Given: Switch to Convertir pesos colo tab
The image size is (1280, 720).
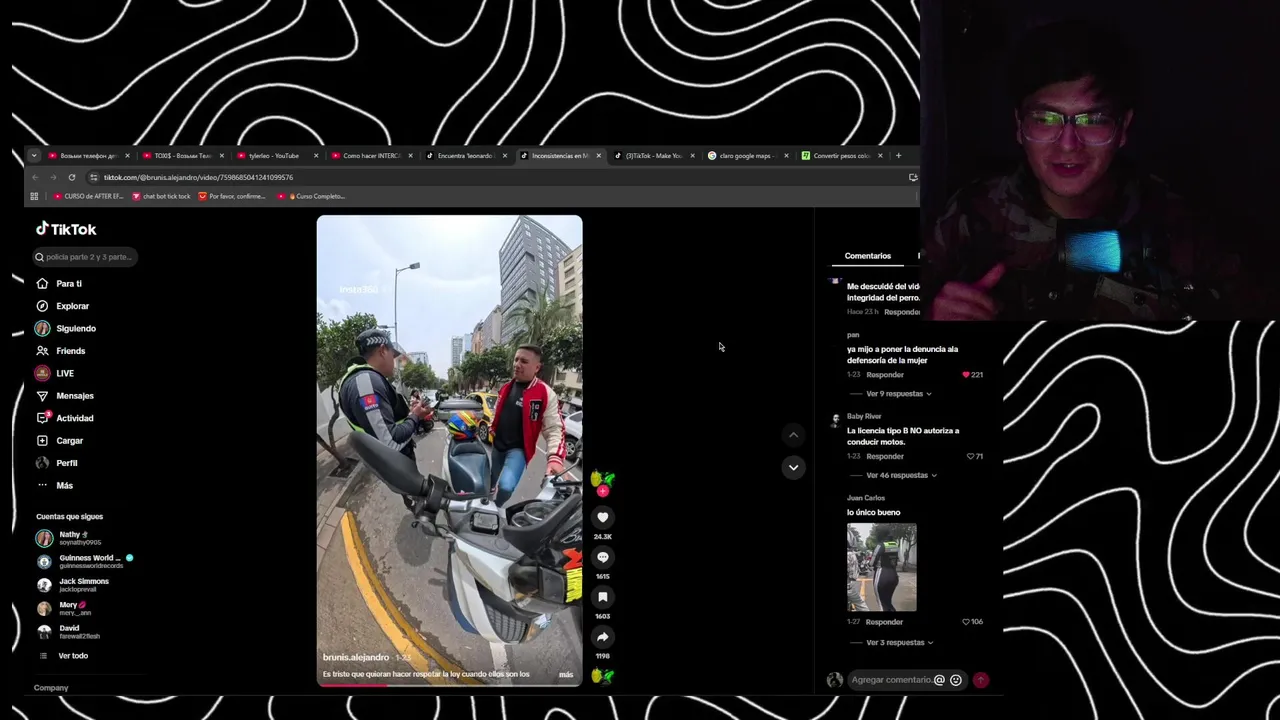Looking at the screenshot, I should point(840,155).
